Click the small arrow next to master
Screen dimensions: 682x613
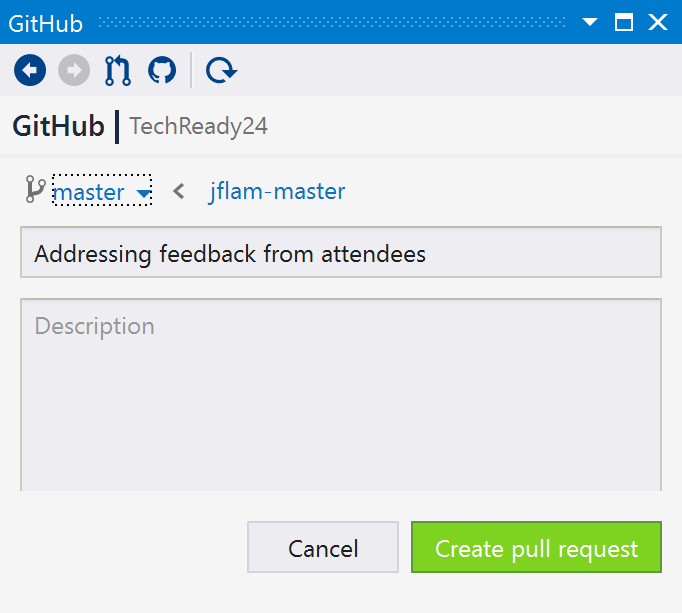point(143,193)
